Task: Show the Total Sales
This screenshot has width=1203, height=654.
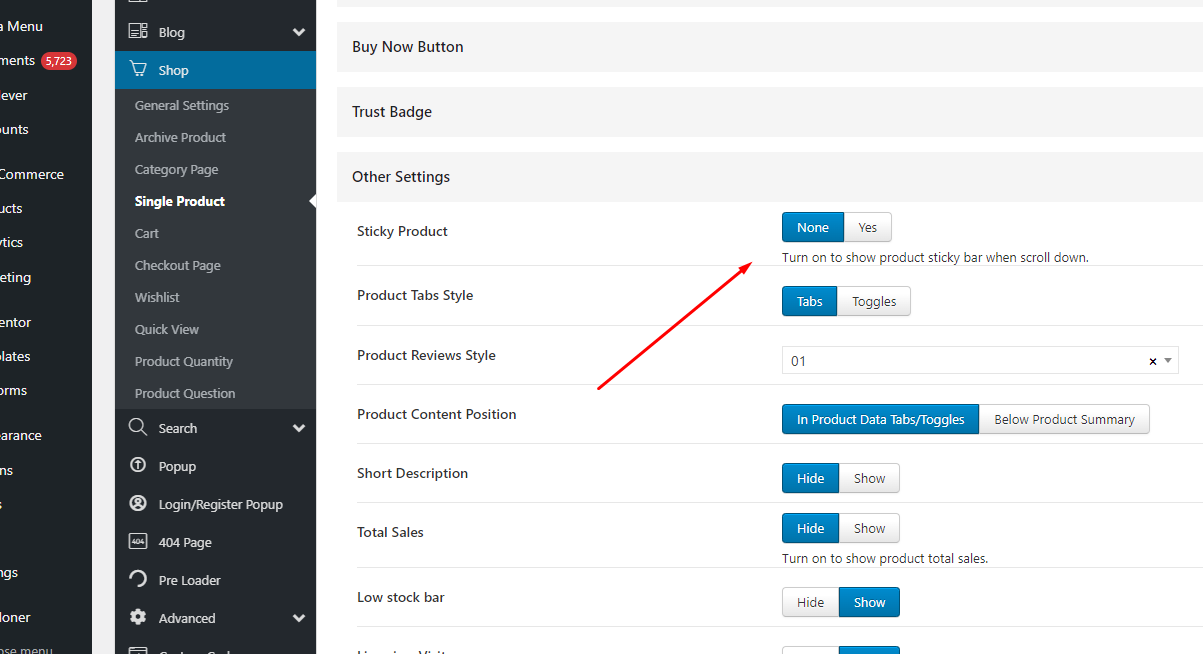Action: point(869,528)
